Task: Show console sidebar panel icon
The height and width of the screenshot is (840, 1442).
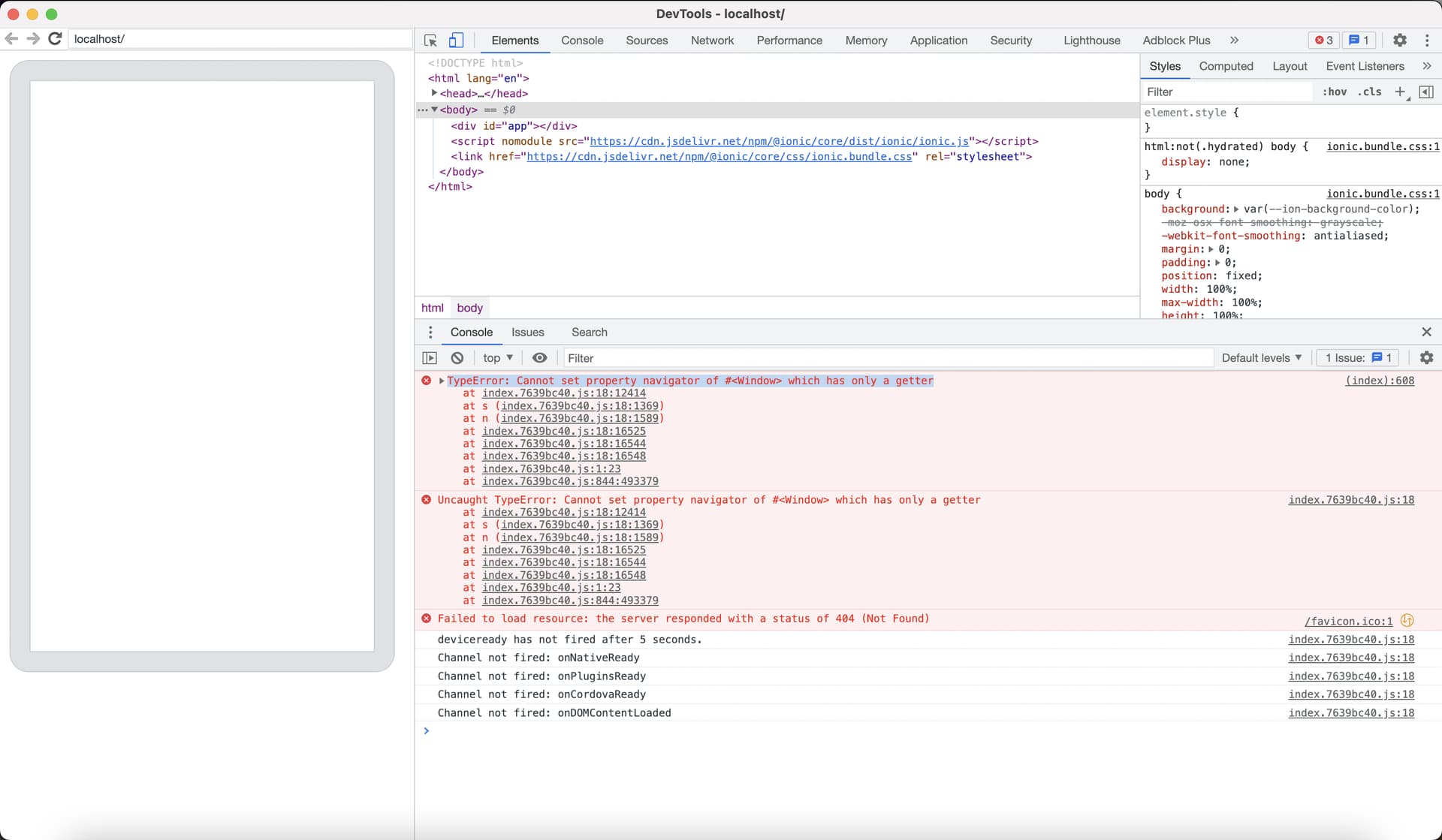Action: (x=430, y=358)
